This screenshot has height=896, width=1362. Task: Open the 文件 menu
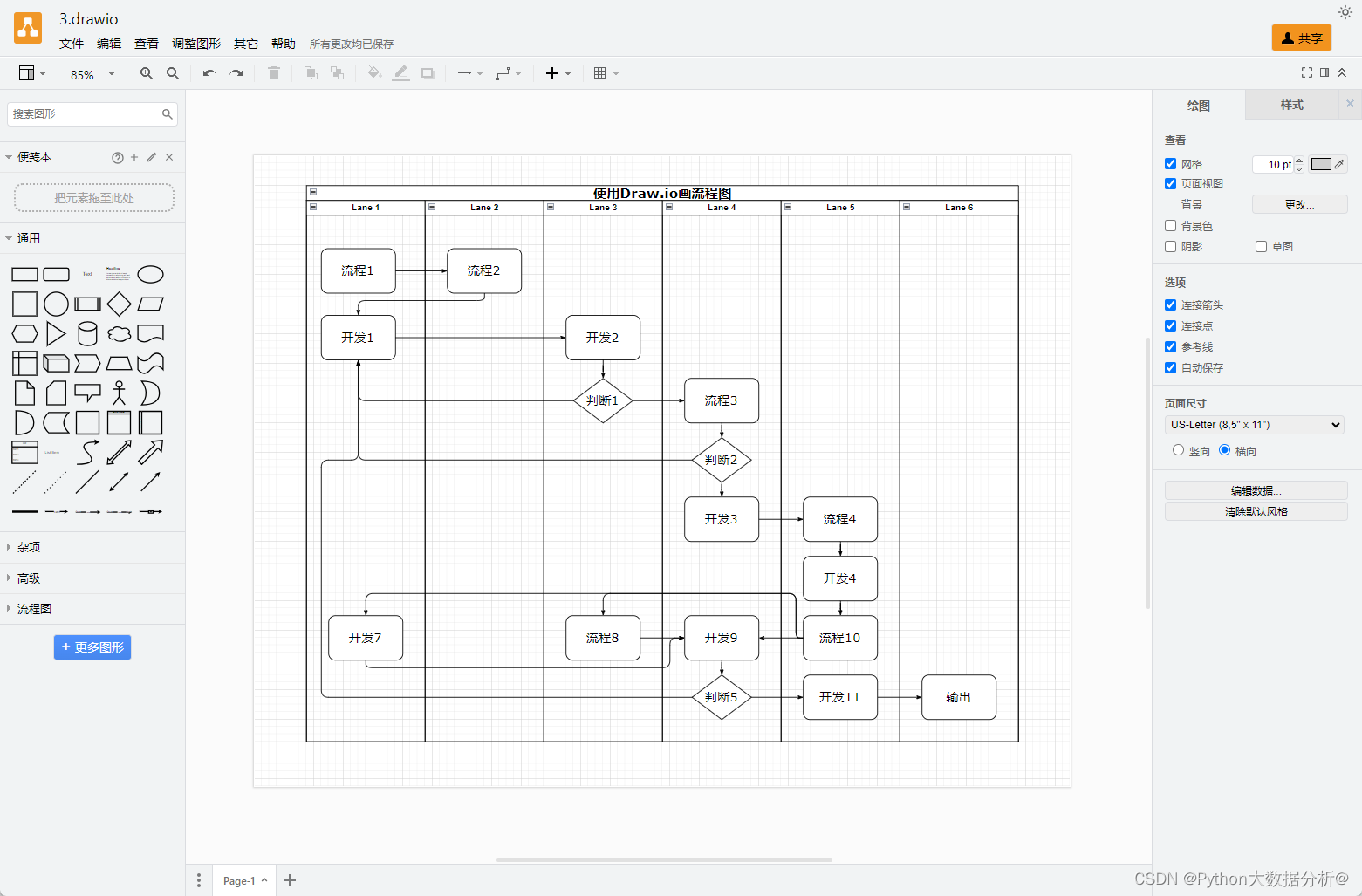(x=72, y=44)
